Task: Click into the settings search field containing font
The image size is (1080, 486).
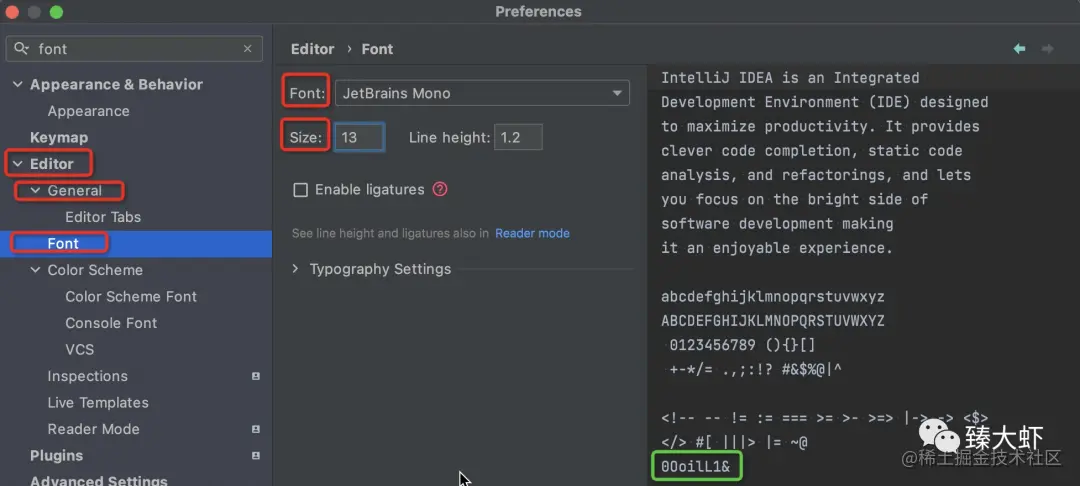Action: coord(134,49)
